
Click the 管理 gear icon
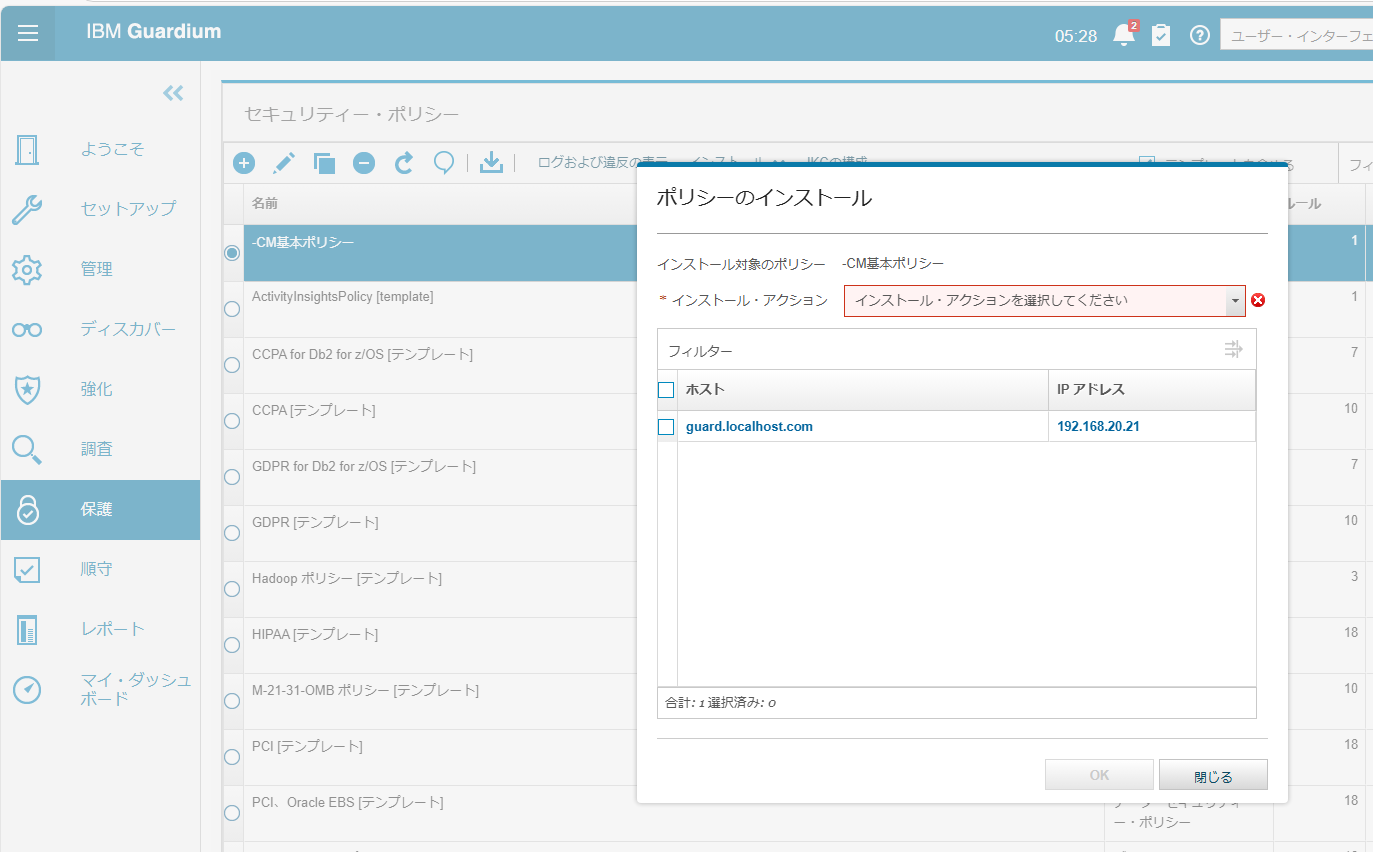click(27, 269)
